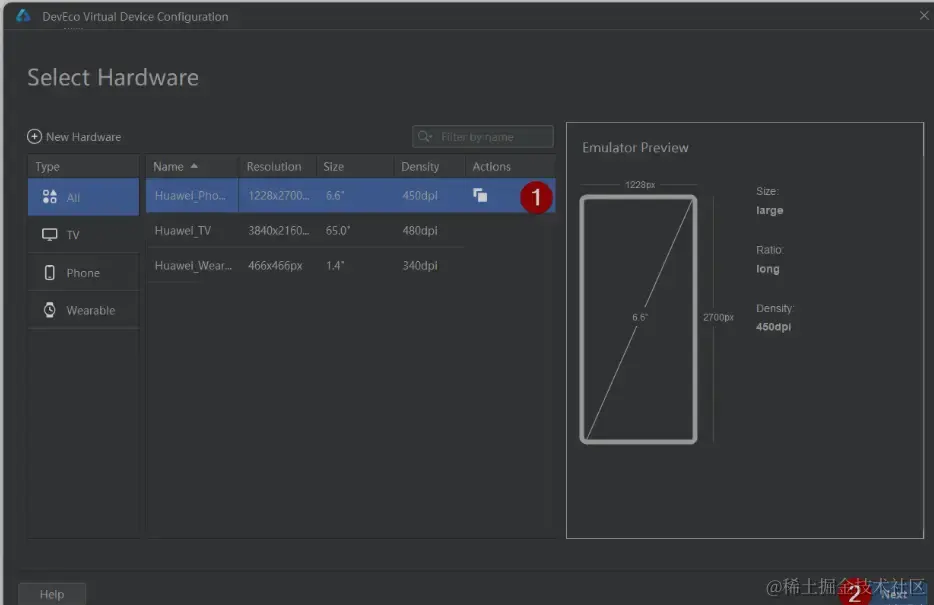This screenshot has width=934, height=605.
Task: Select the TV type category
Action: coord(83,235)
